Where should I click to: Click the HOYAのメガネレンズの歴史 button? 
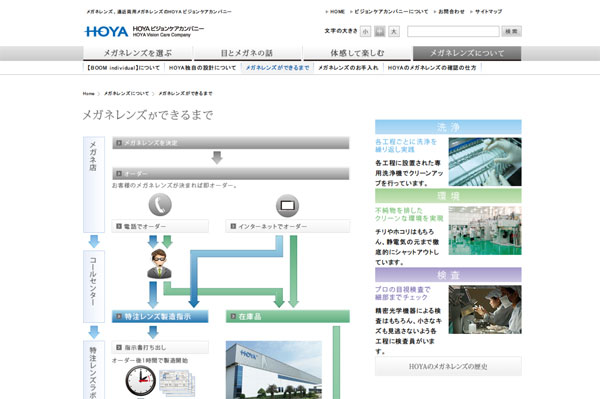[448, 366]
